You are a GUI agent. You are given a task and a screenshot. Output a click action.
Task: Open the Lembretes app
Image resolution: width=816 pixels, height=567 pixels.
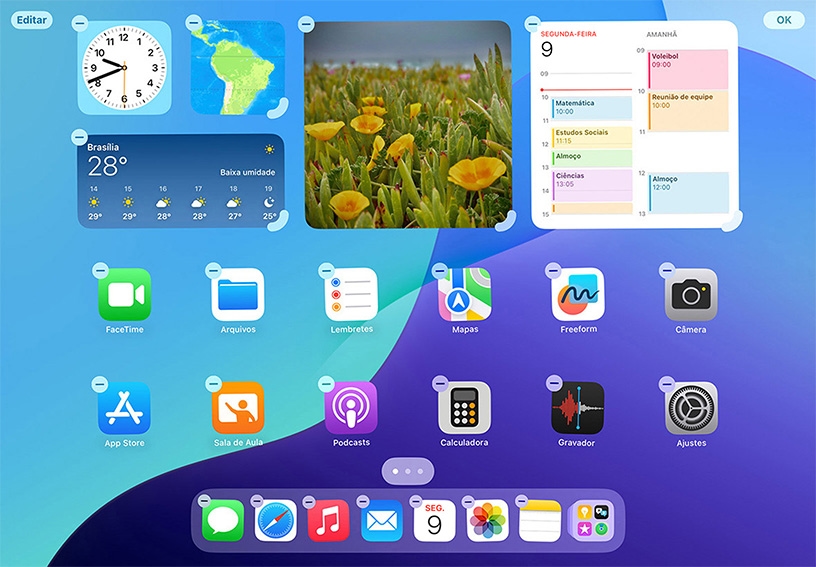351,294
